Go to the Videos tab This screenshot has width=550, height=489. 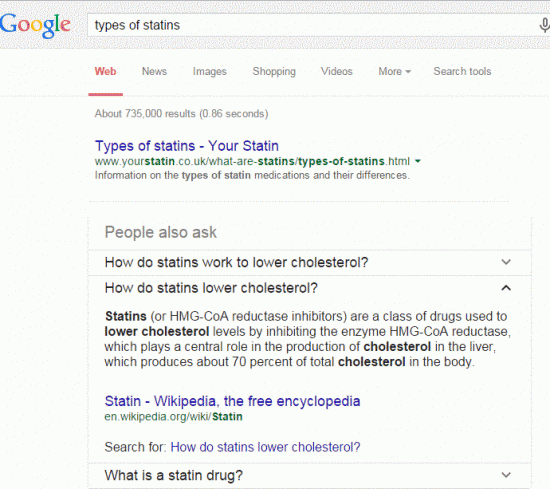point(337,72)
